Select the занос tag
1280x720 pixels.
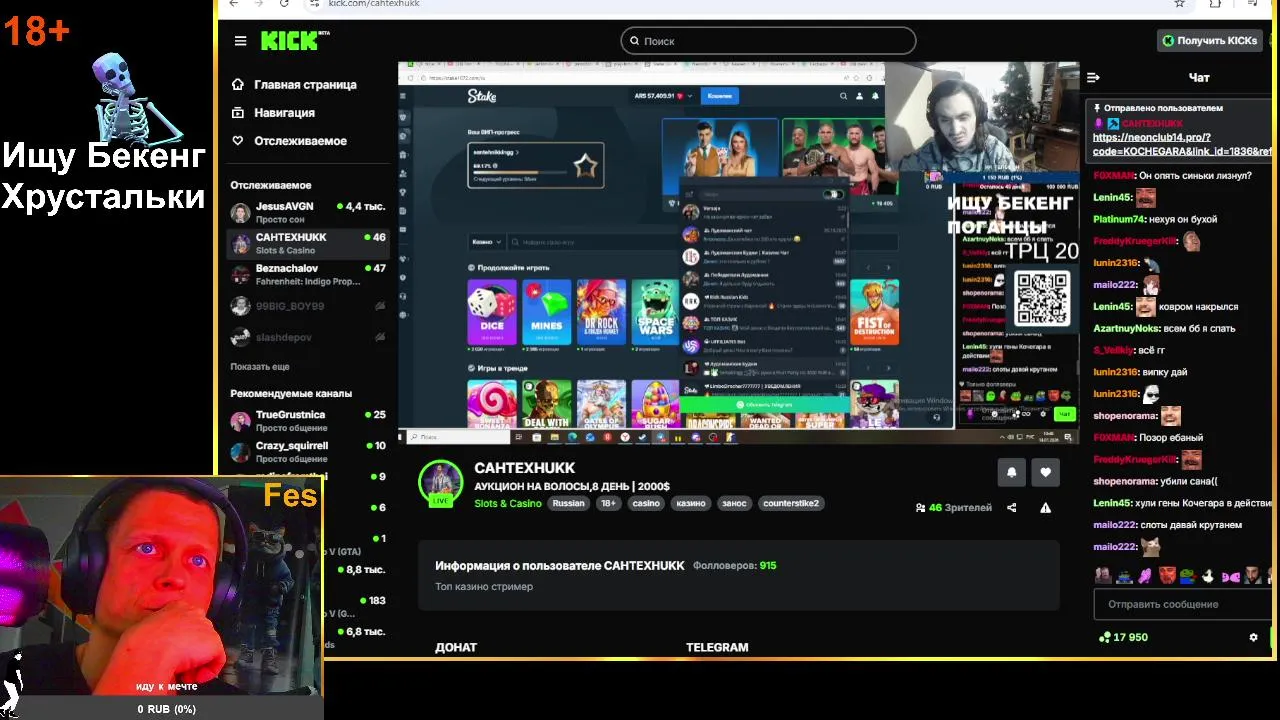734,503
